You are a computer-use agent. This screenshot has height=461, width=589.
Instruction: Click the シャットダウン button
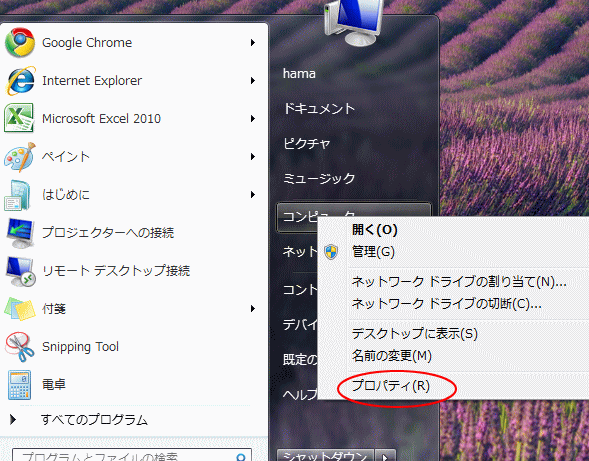[x=325, y=455]
